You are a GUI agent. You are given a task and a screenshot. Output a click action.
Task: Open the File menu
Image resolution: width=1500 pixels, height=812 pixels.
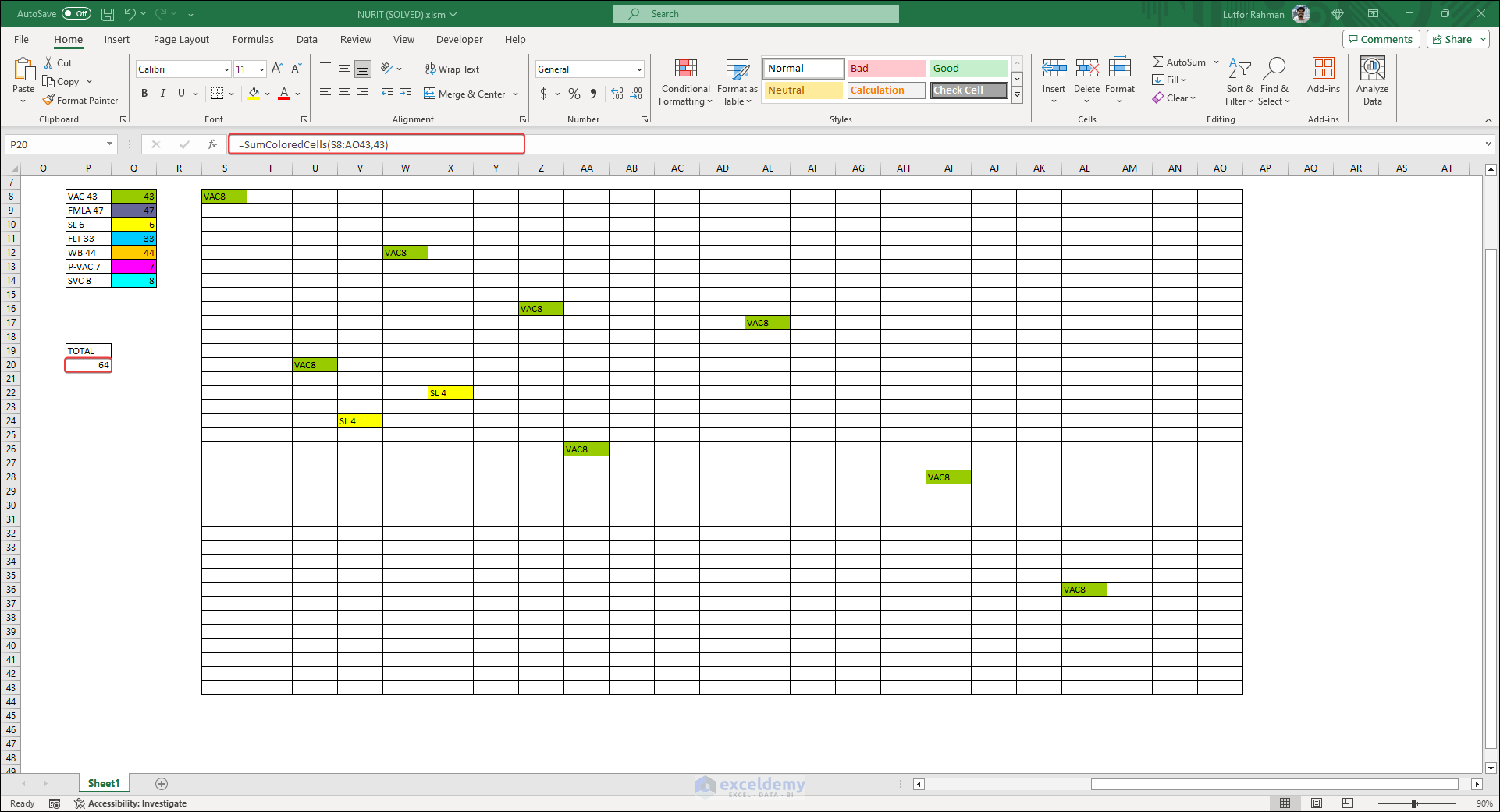21,40
